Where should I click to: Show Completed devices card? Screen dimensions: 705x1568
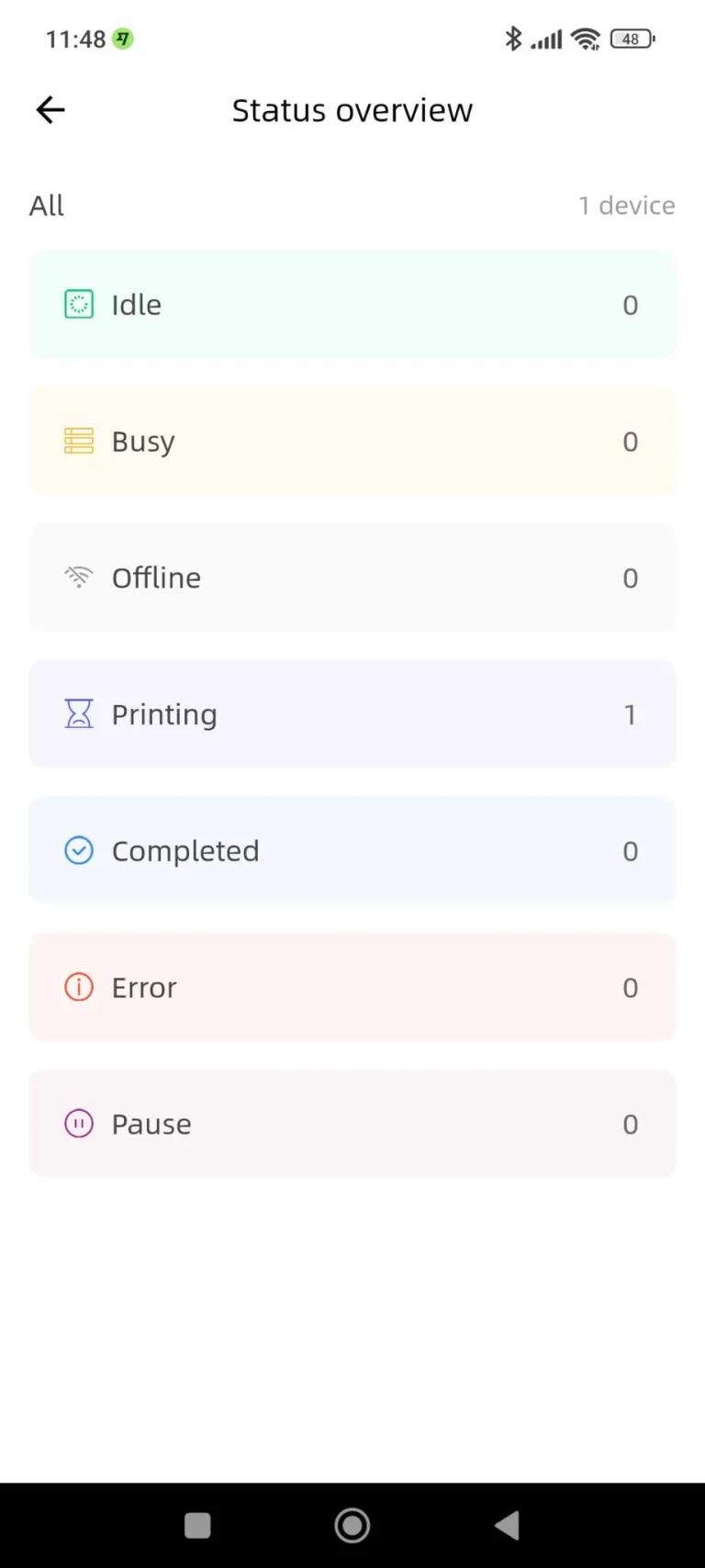pos(352,850)
